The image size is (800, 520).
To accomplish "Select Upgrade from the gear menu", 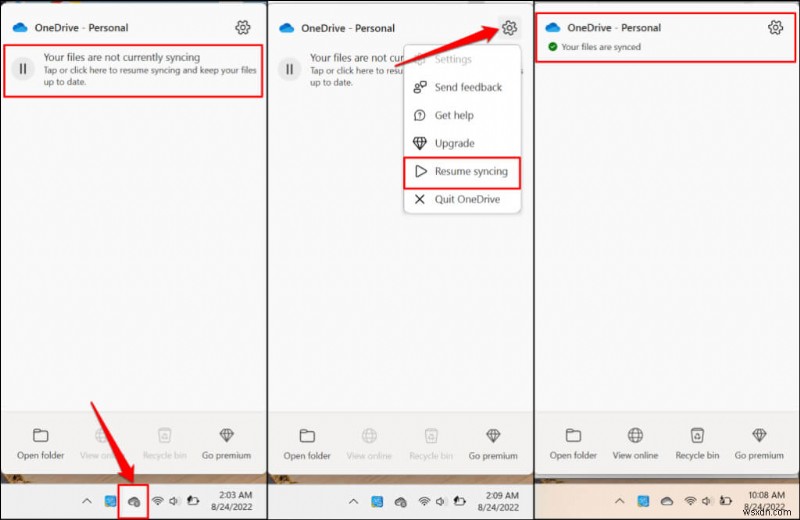I will 463,143.
